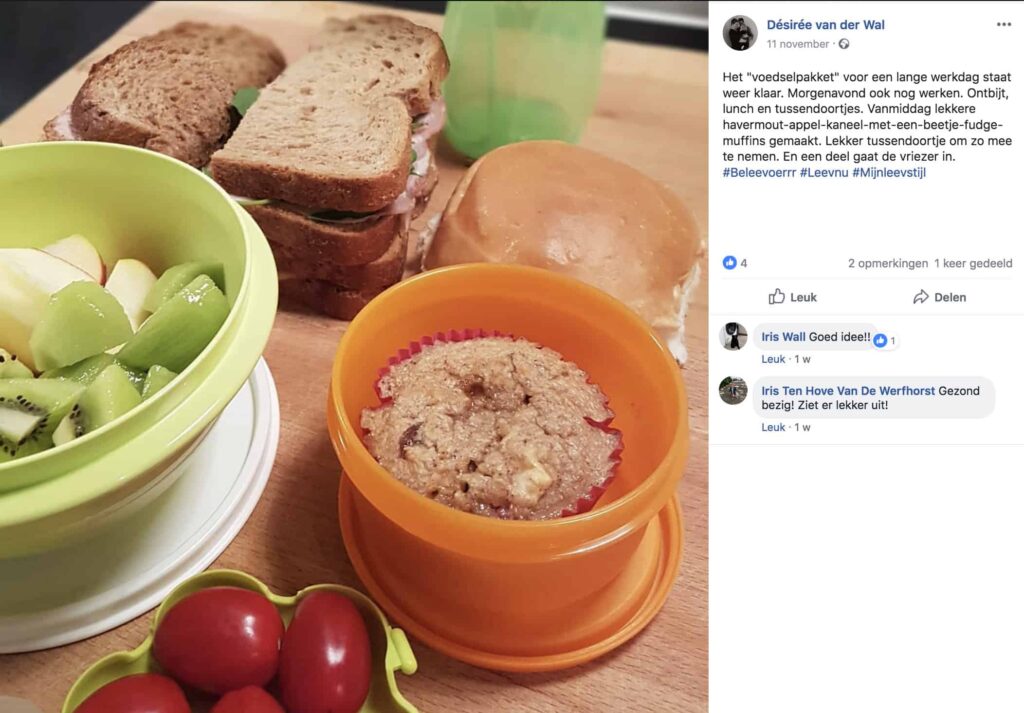Click the food photo of the post
1024x713 pixels.
coord(354,356)
